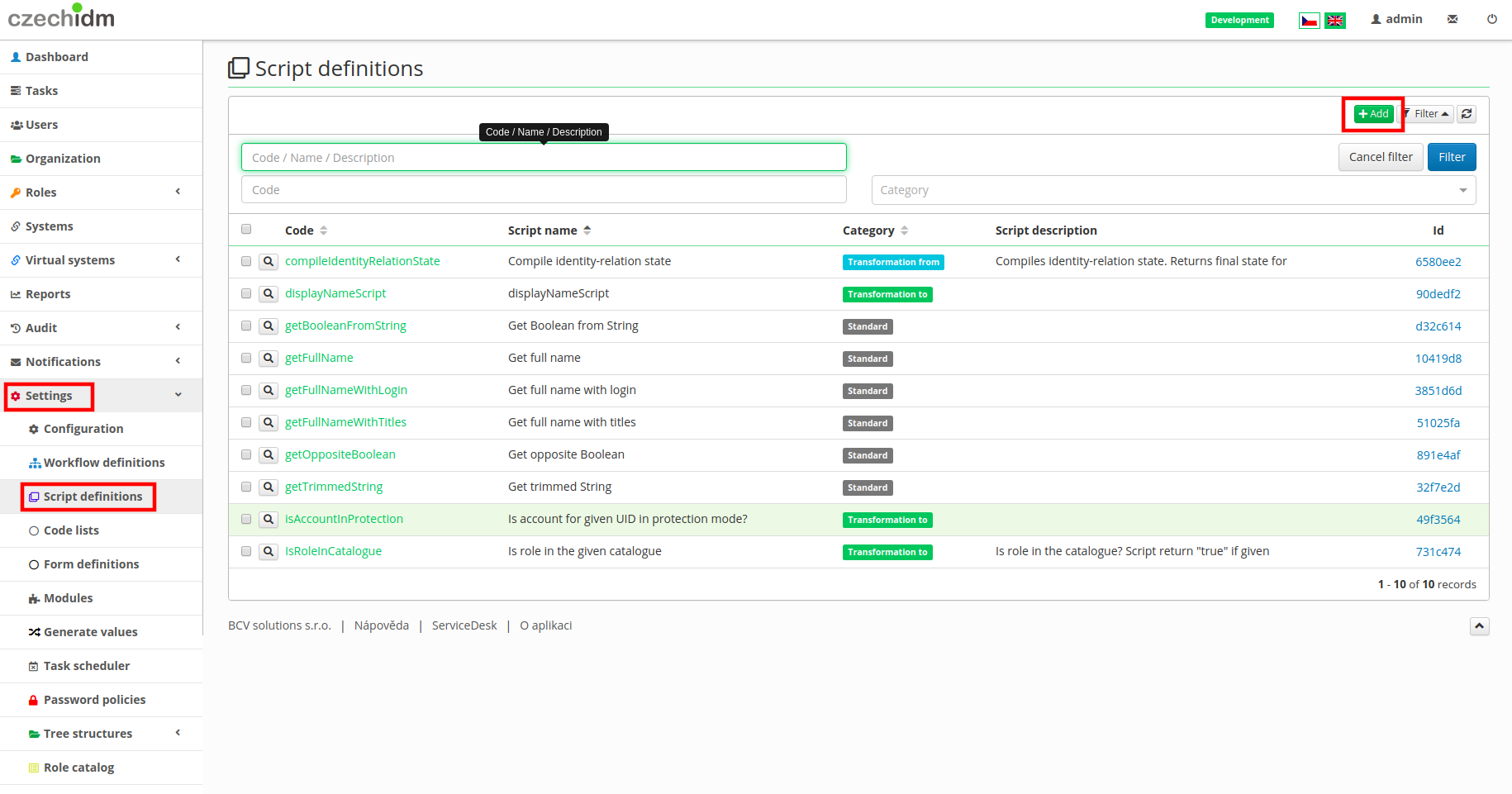Image resolution: width=1512 pixels, height=794 pixels.
Task: Click the power logout icon
Action: click(1491, 19)
